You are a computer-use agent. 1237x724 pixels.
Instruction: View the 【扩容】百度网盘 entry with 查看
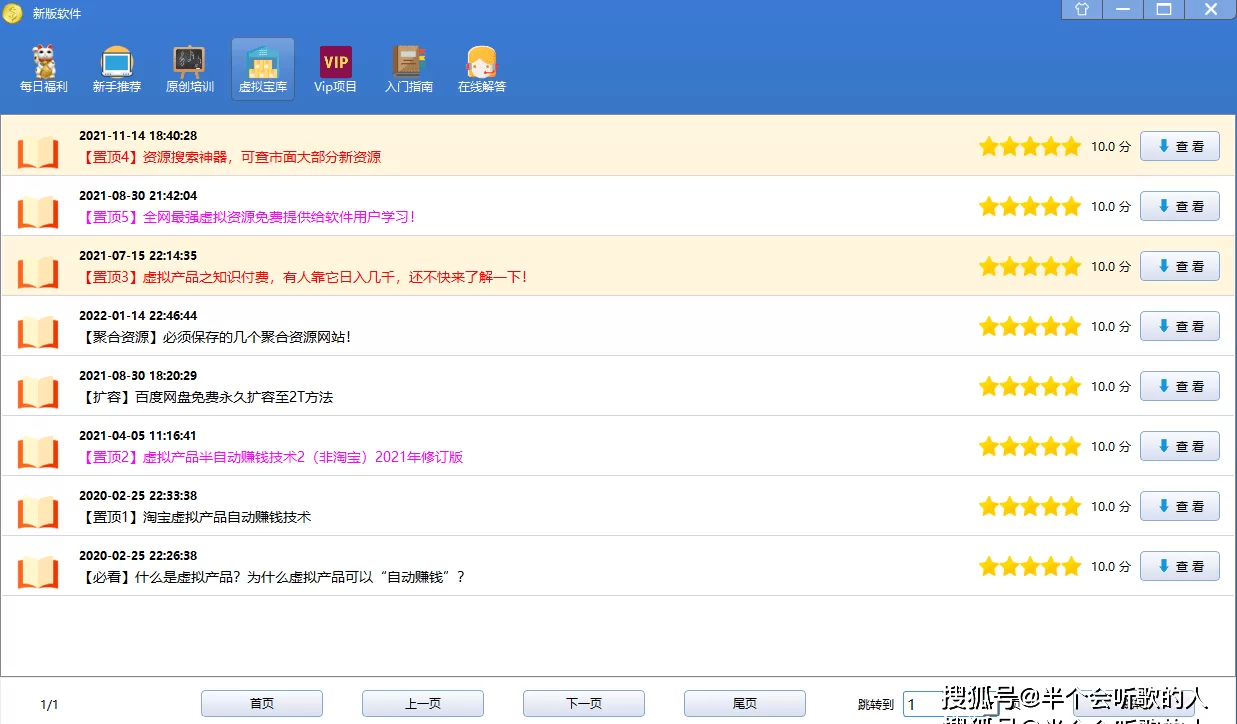(x=1179, y=387)
